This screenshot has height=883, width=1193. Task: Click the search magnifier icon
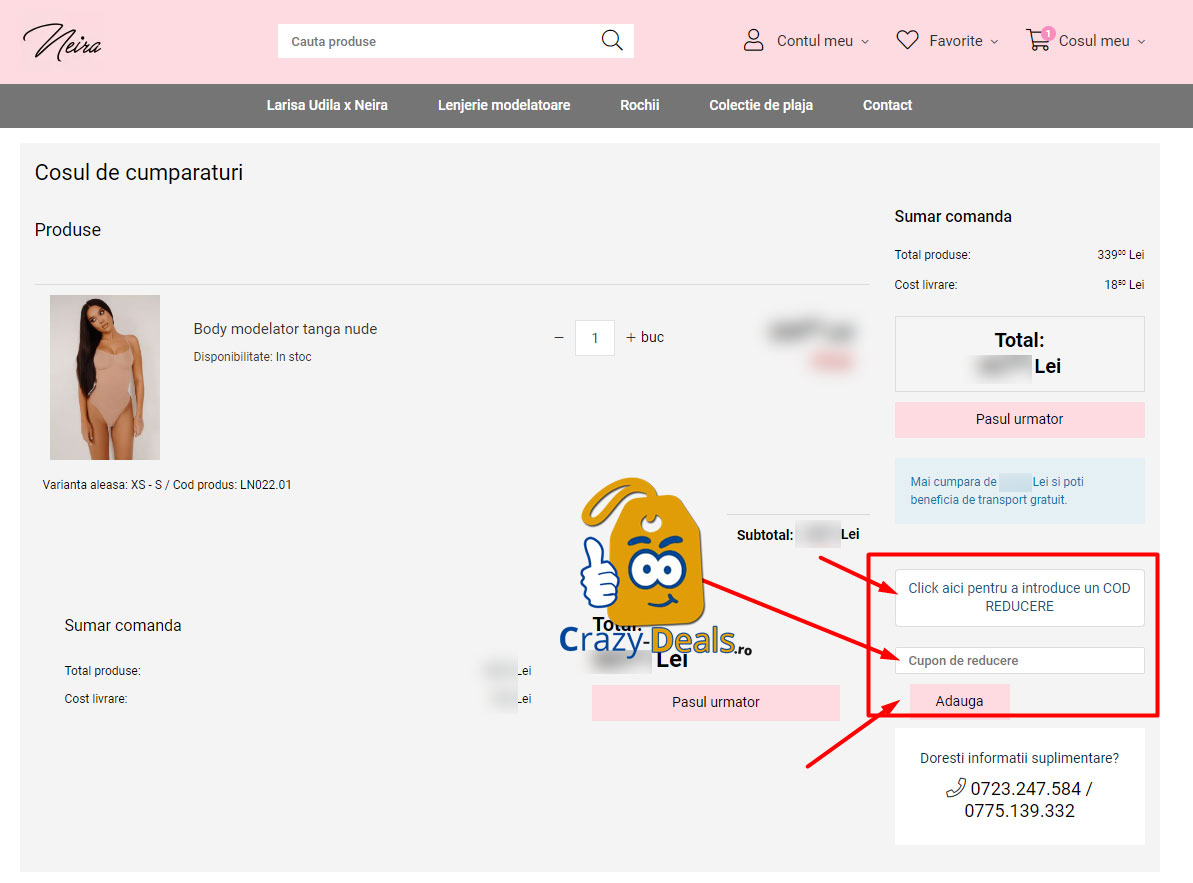click(611, 41)
